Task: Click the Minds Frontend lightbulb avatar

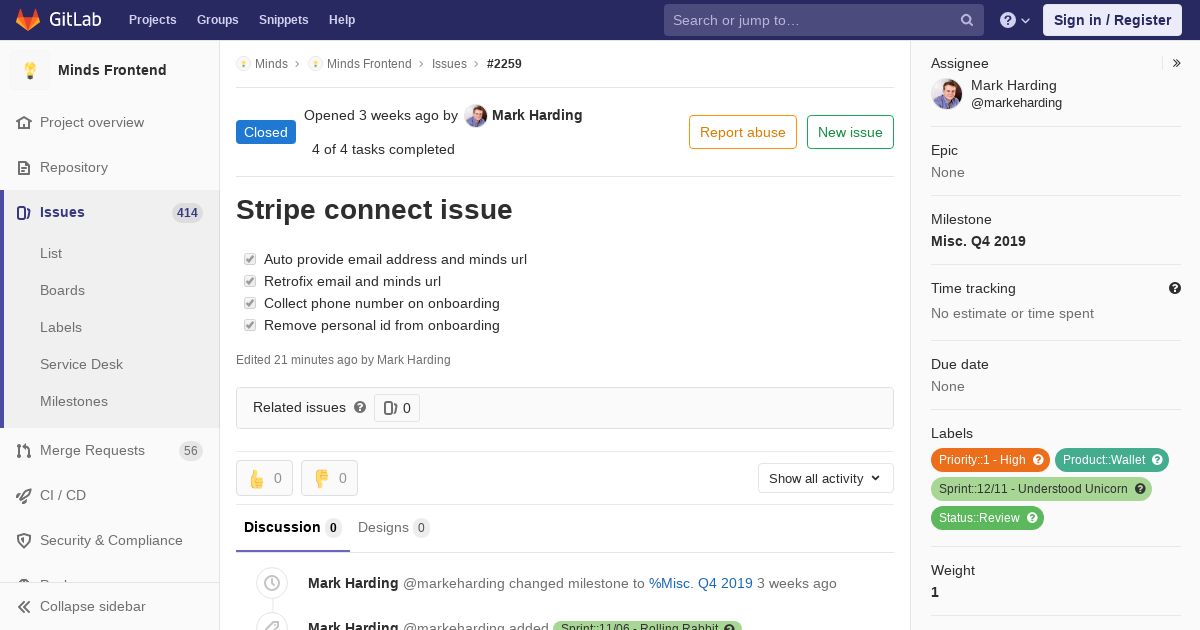Action: point(30,70)
